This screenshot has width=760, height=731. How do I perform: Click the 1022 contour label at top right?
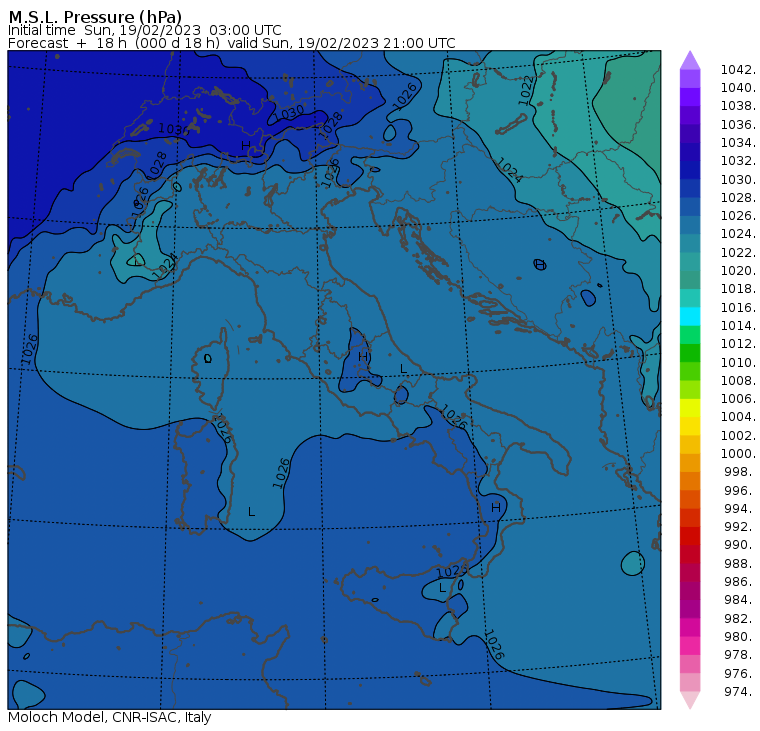[526, 90]
